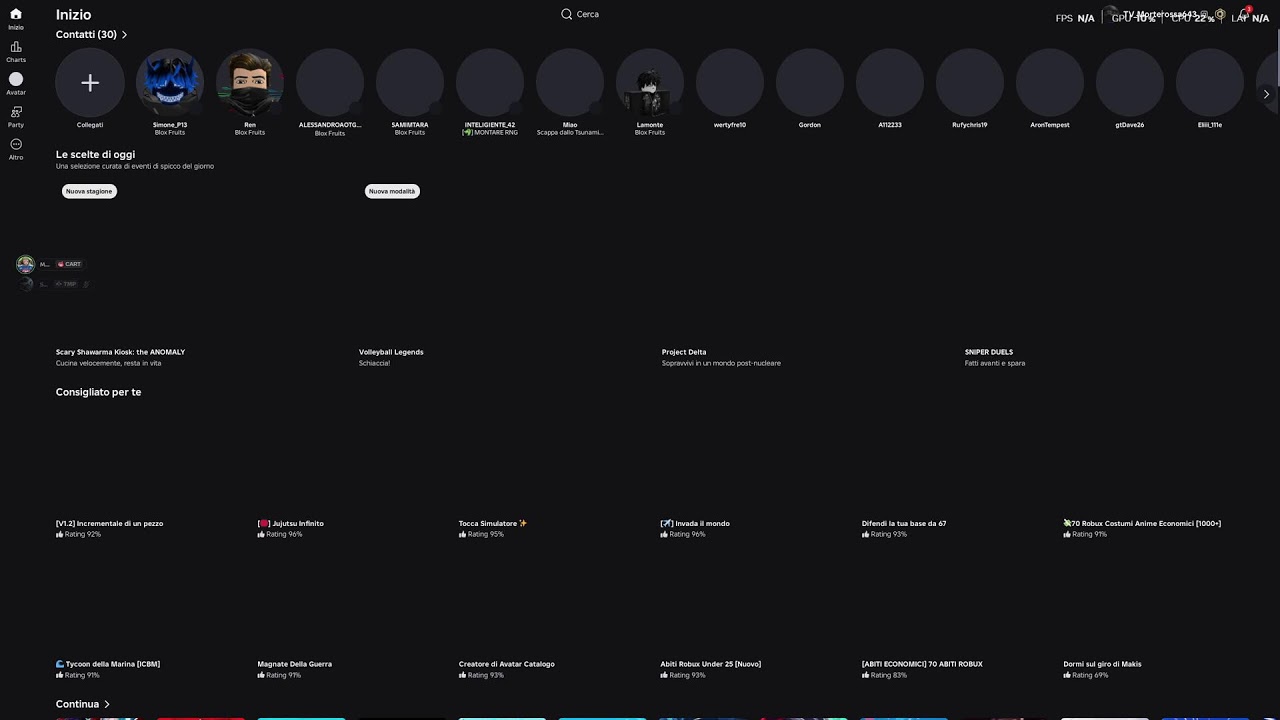Viewport: 1280px width, 720px height.
Task: Click the Inizio page title
Action: pos(73,15)
